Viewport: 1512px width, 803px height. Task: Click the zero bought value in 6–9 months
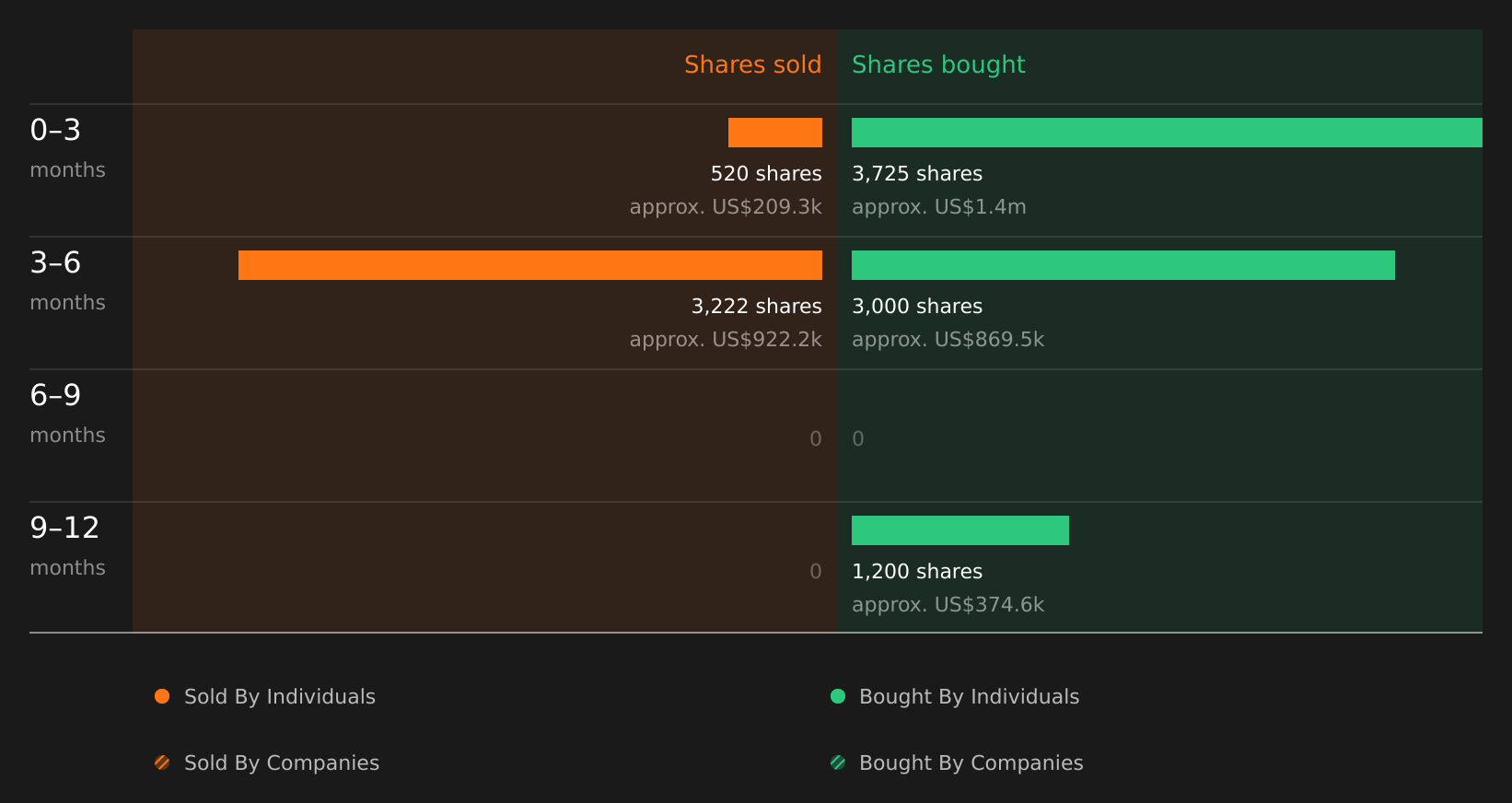pyautogui.click(x=858, y=439)
